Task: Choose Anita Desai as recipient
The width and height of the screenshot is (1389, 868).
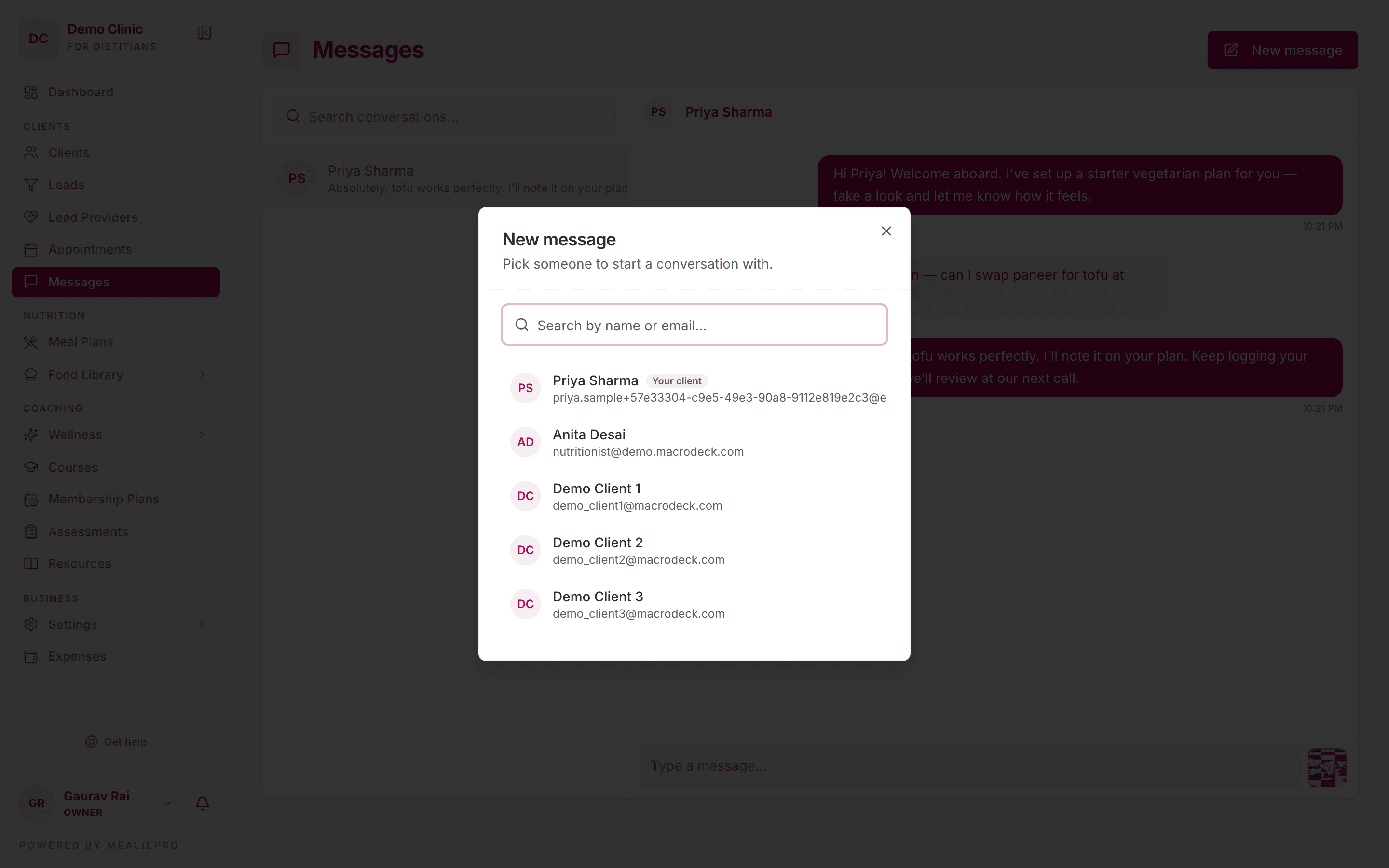Action: point(694,442)
